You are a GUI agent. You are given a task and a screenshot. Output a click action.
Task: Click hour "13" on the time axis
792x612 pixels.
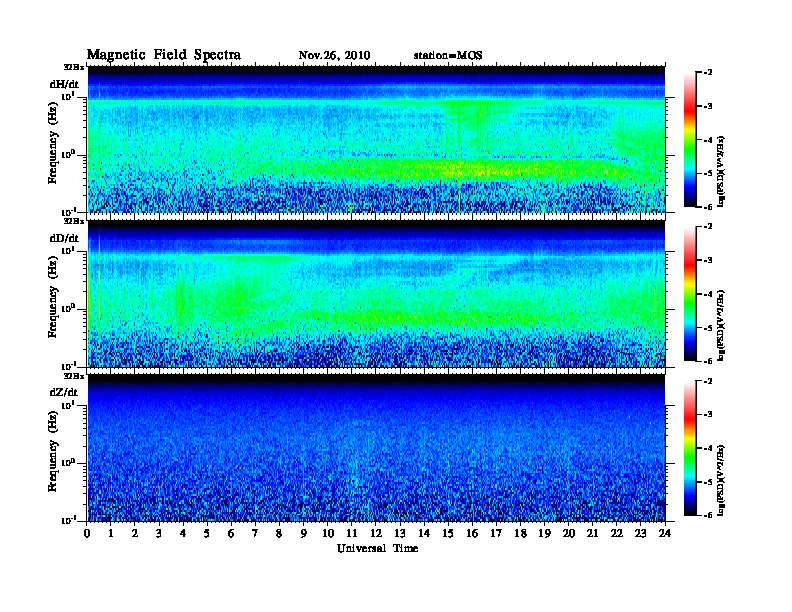(x=400, y=533)
